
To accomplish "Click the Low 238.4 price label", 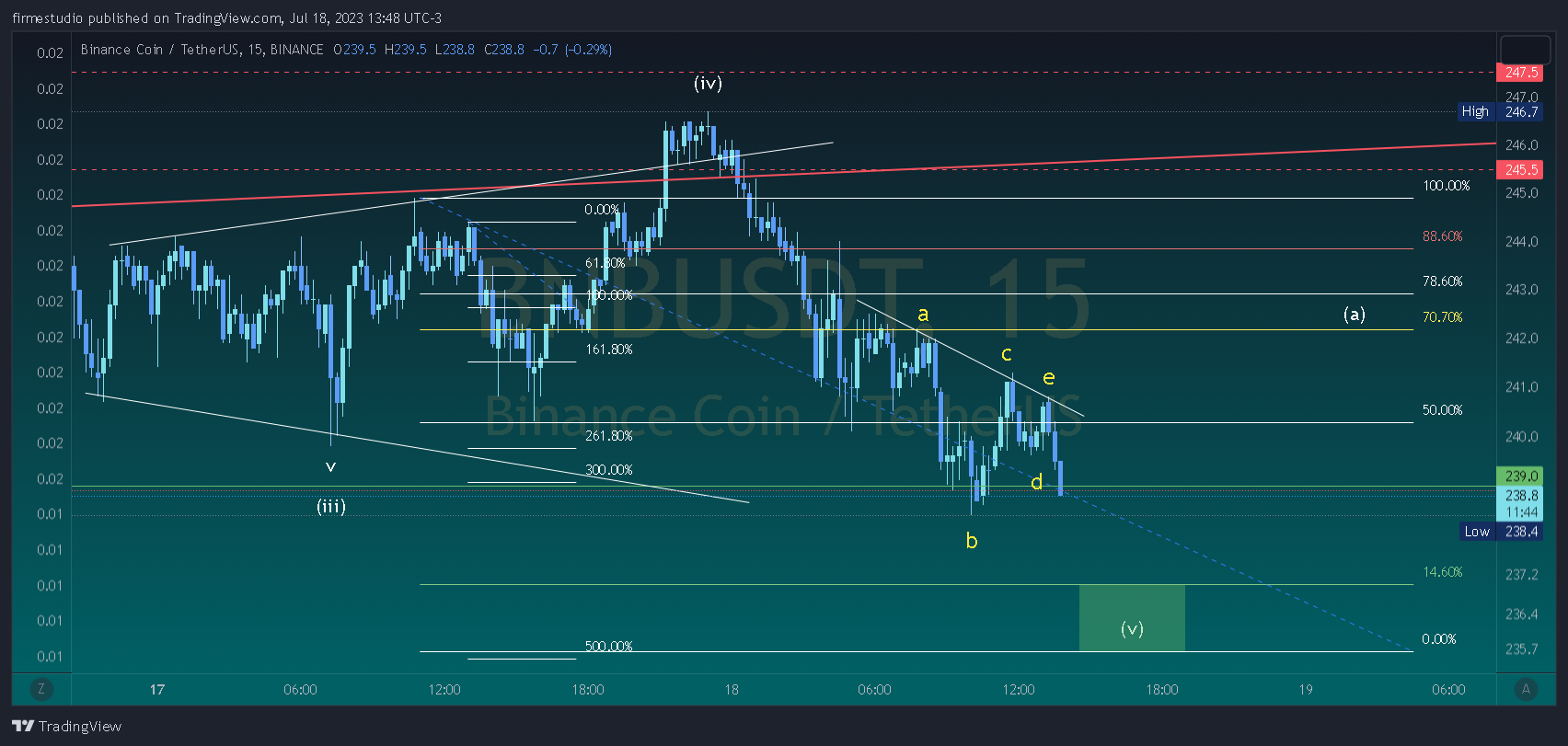I will pyautogui.click(x=1502, y=531).
